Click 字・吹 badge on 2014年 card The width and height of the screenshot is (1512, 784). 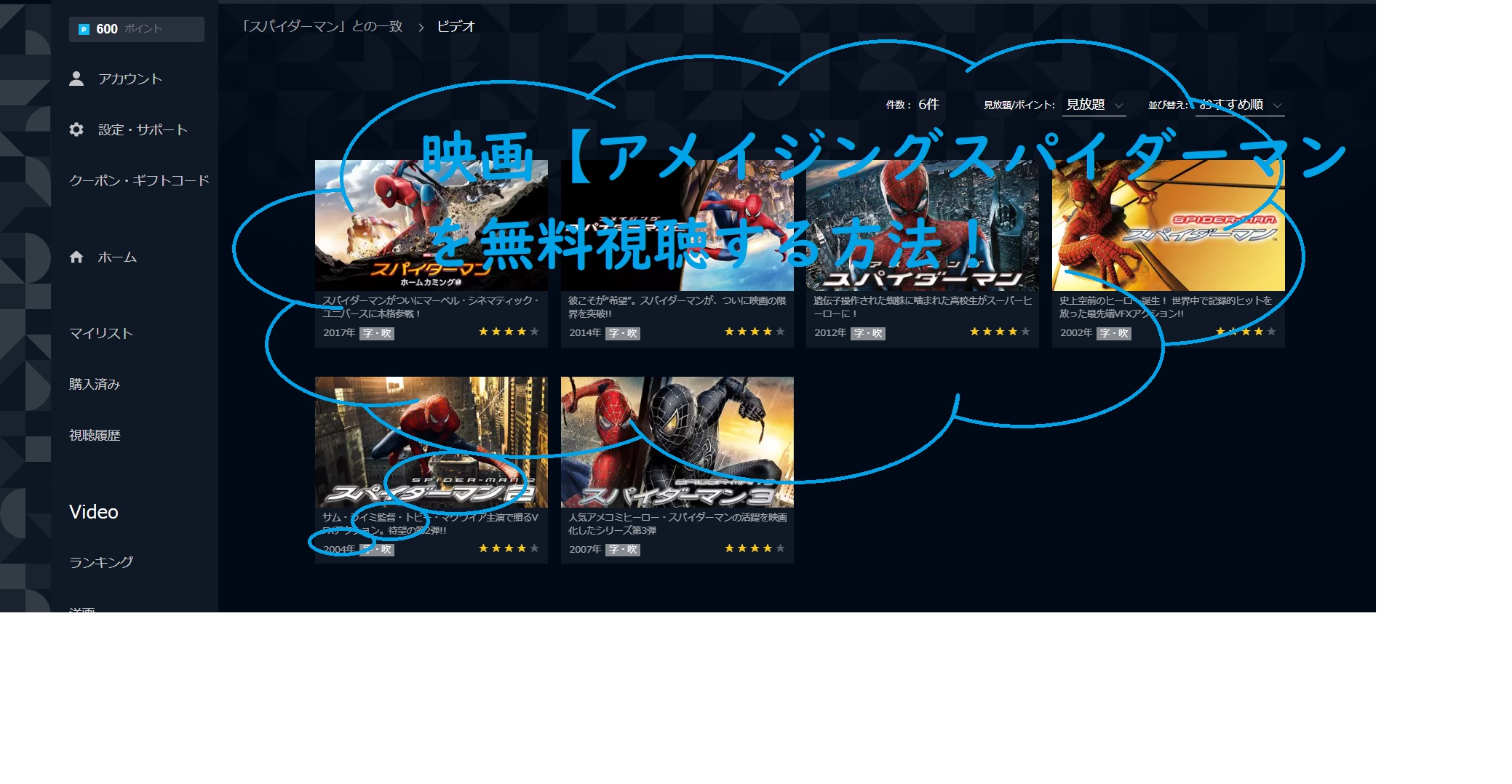[623, 333]
